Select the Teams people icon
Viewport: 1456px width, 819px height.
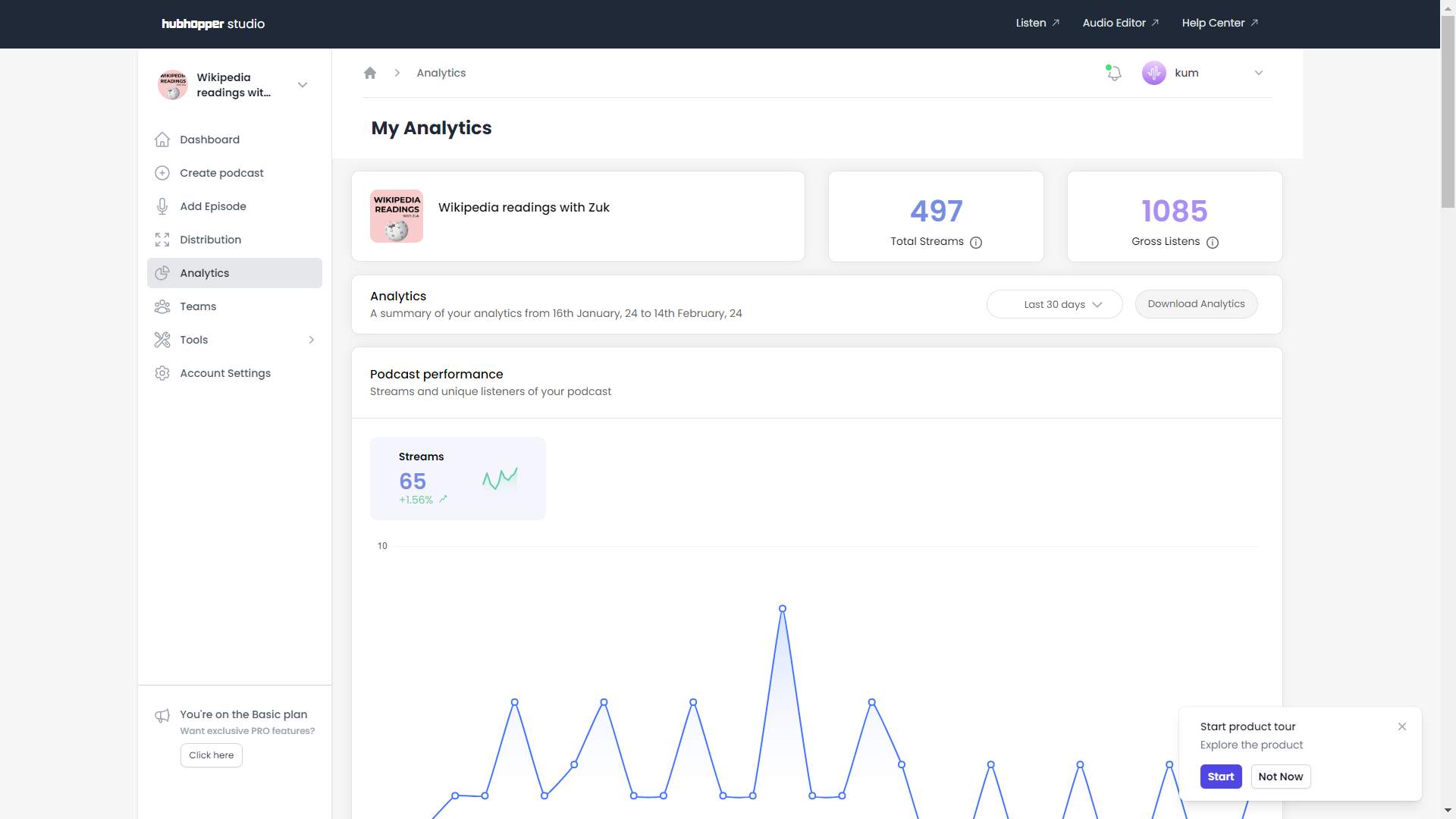tap(162, 306)
